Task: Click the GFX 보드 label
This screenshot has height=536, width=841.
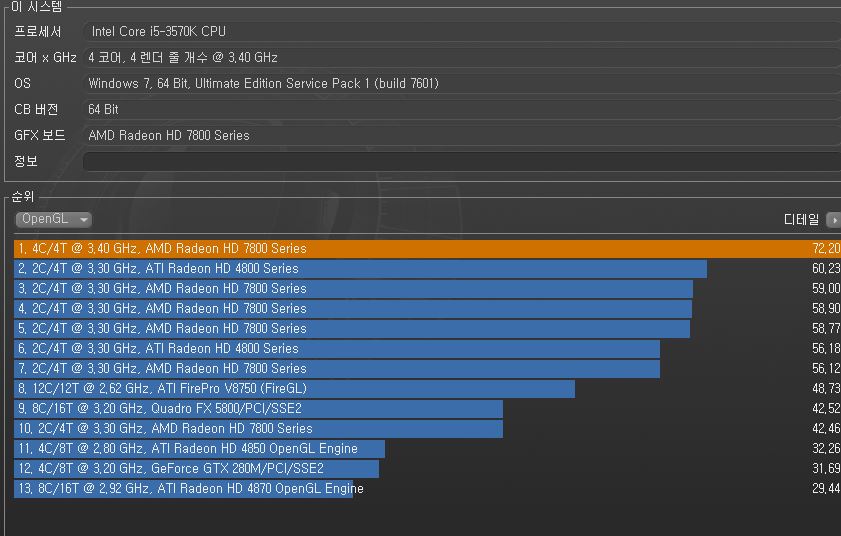Action: pos(40,135)
